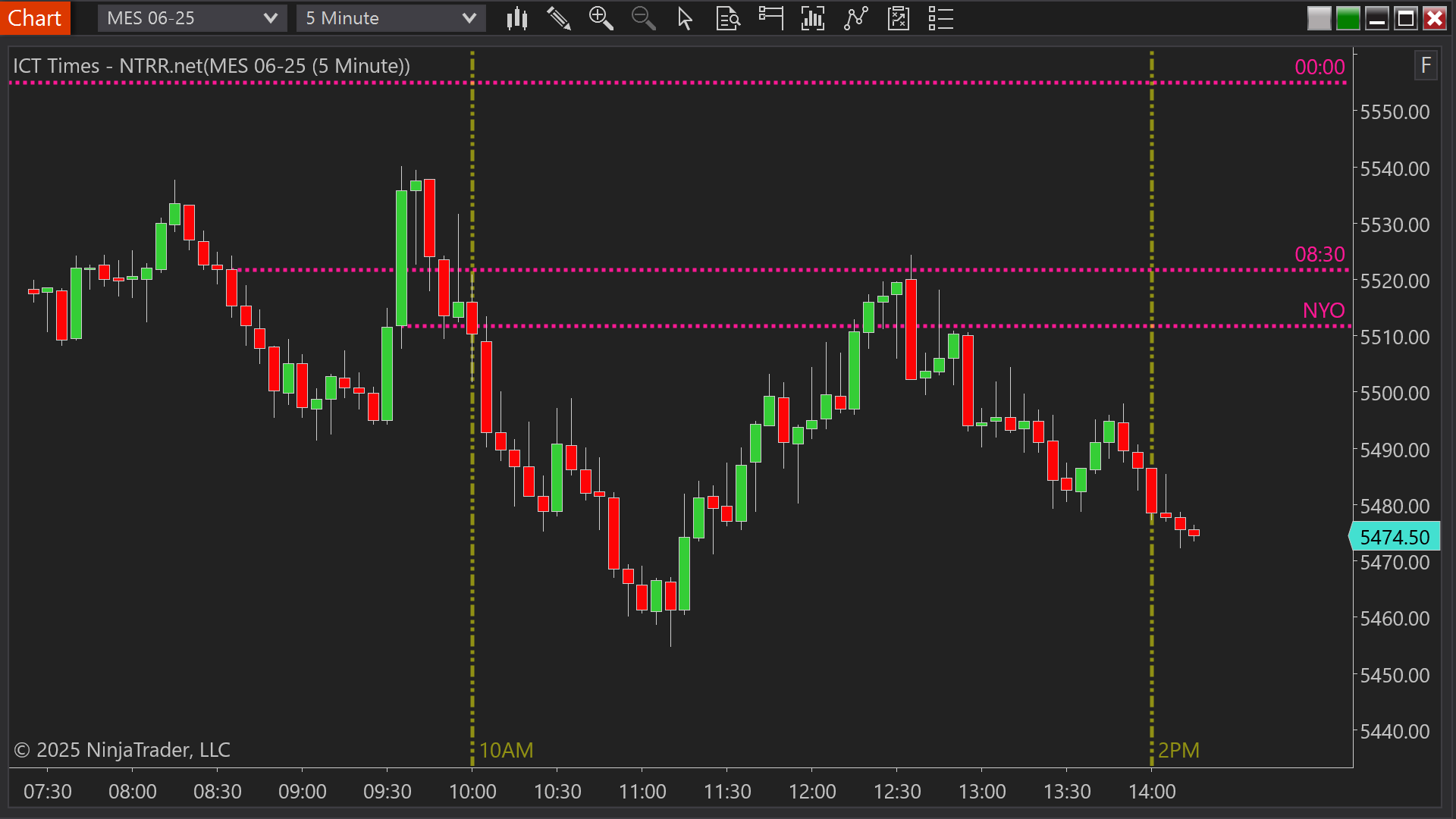
Task: Zoom in on the chart
Action: [601, 18]
